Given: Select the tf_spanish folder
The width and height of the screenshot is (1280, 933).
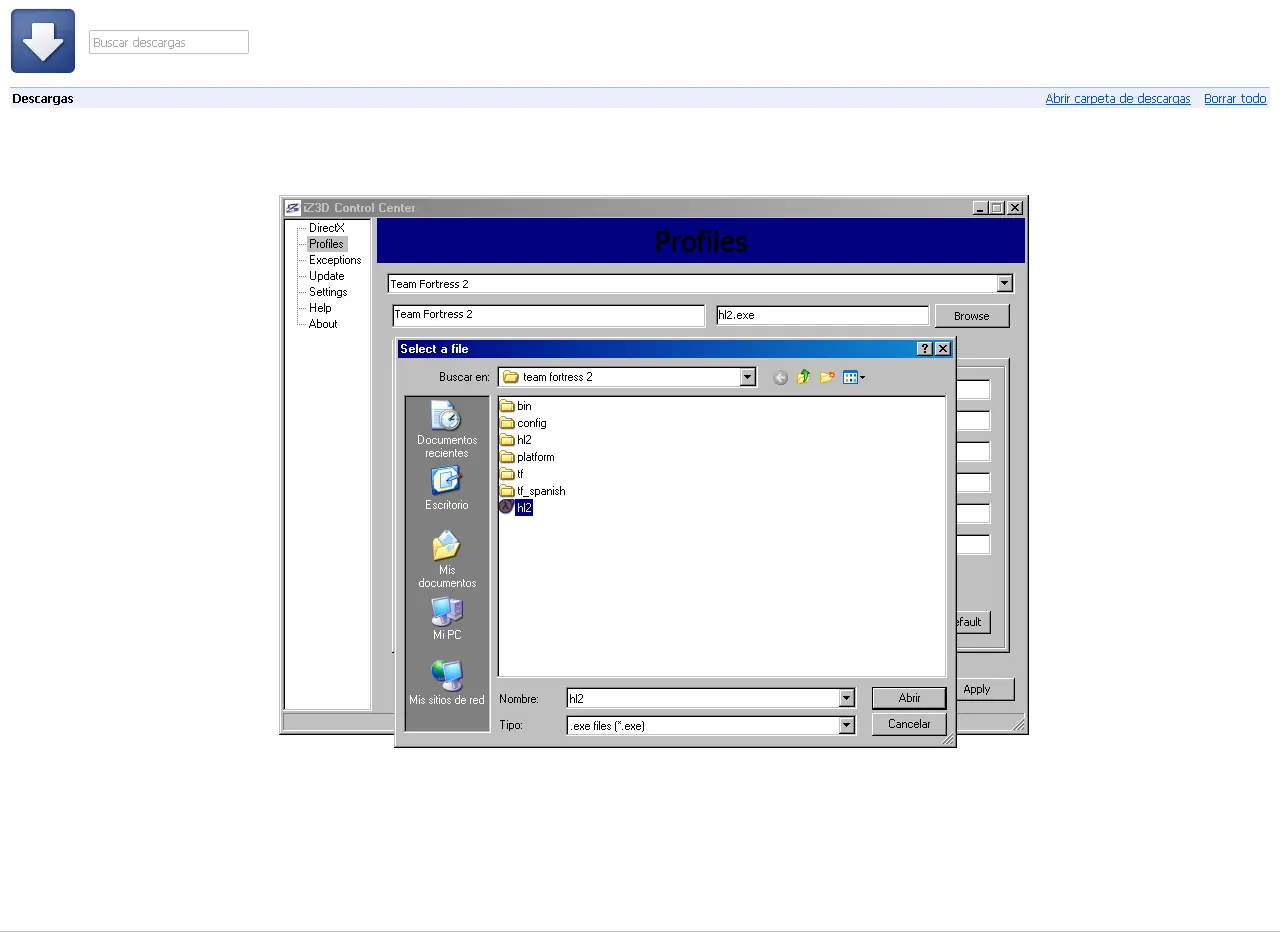Looking at the screenshot, I should point(533,491).
